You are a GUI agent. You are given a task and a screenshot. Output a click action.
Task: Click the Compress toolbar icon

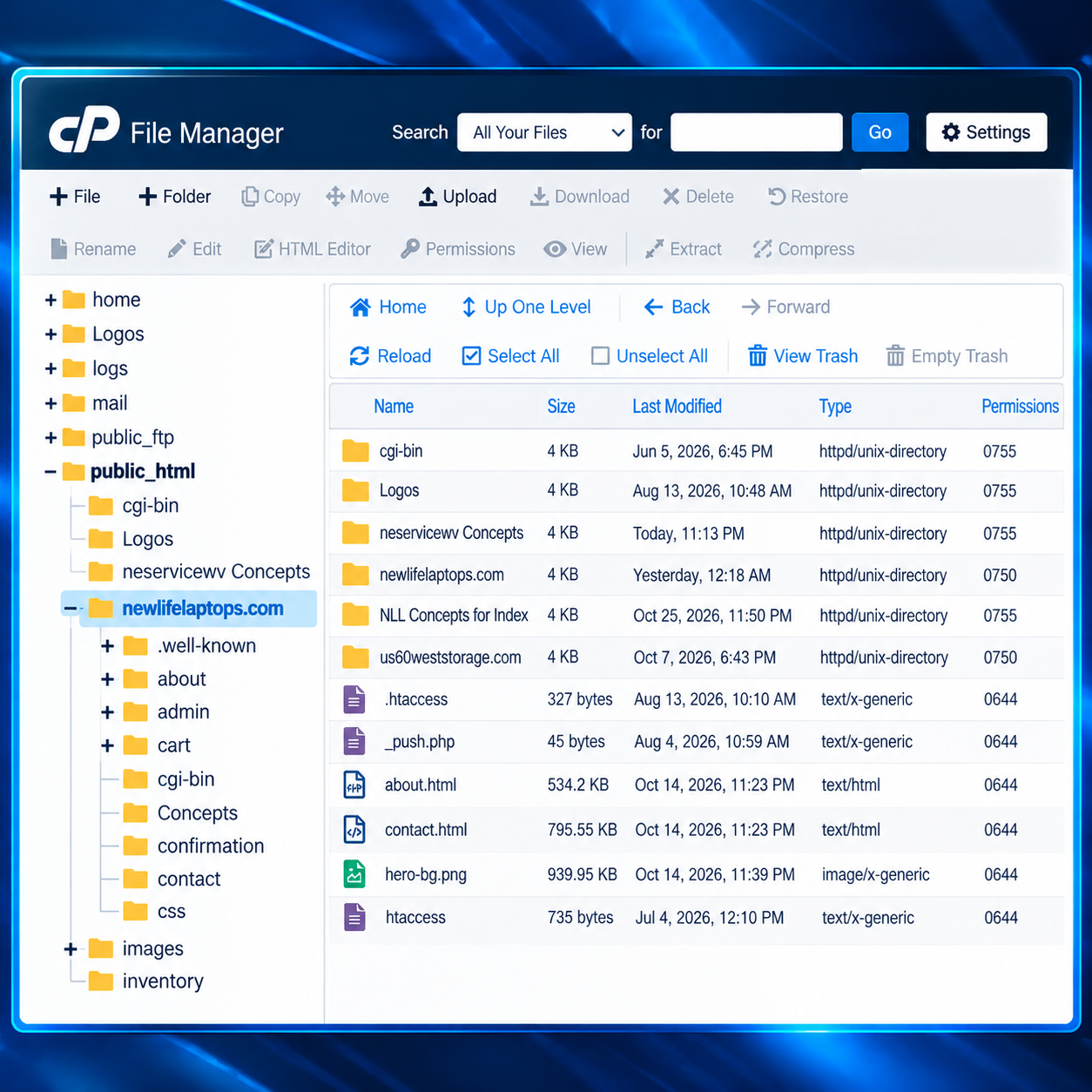[763, 249]
